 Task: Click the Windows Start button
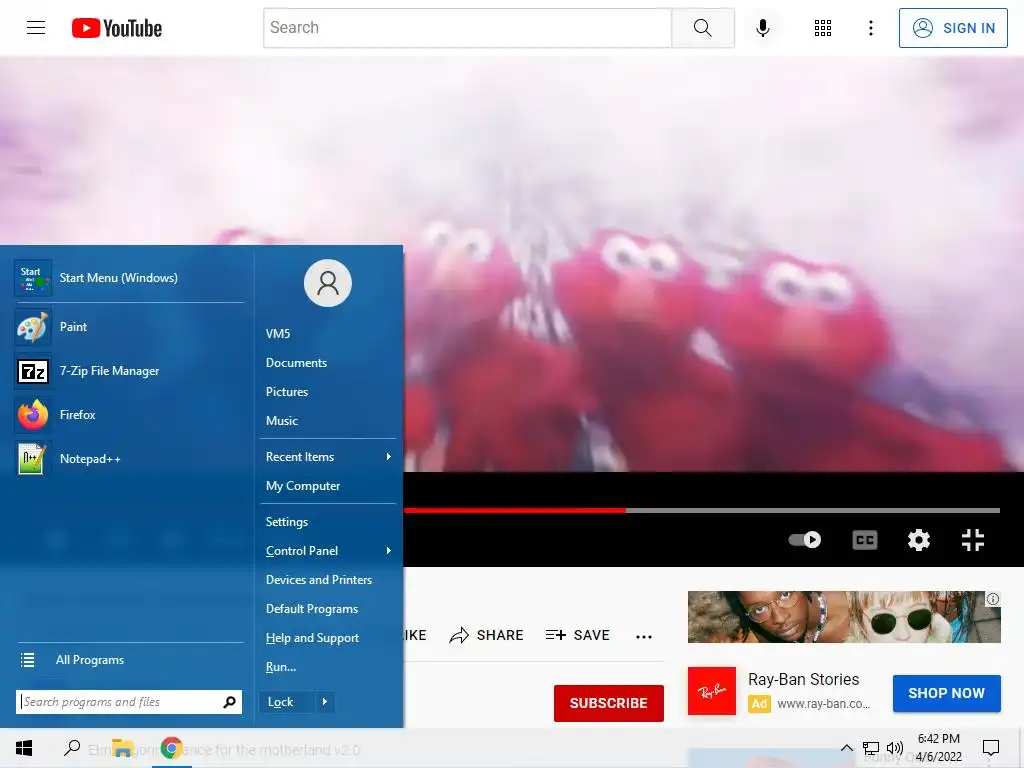point(24,748)
